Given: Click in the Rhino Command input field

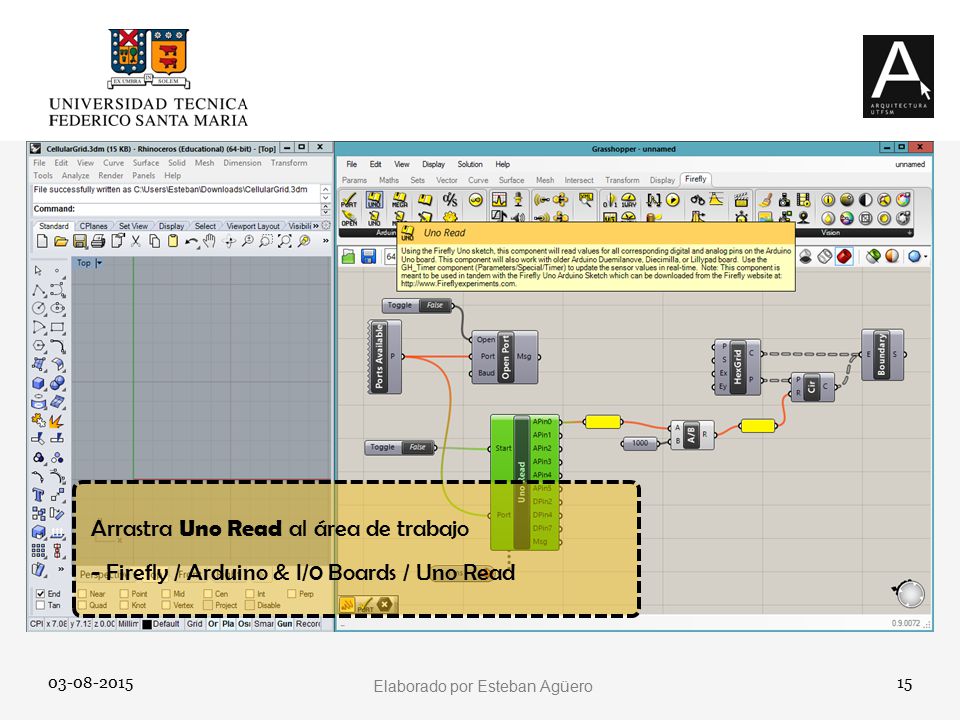Looking at the screenshot, I should tap(176, 209).
